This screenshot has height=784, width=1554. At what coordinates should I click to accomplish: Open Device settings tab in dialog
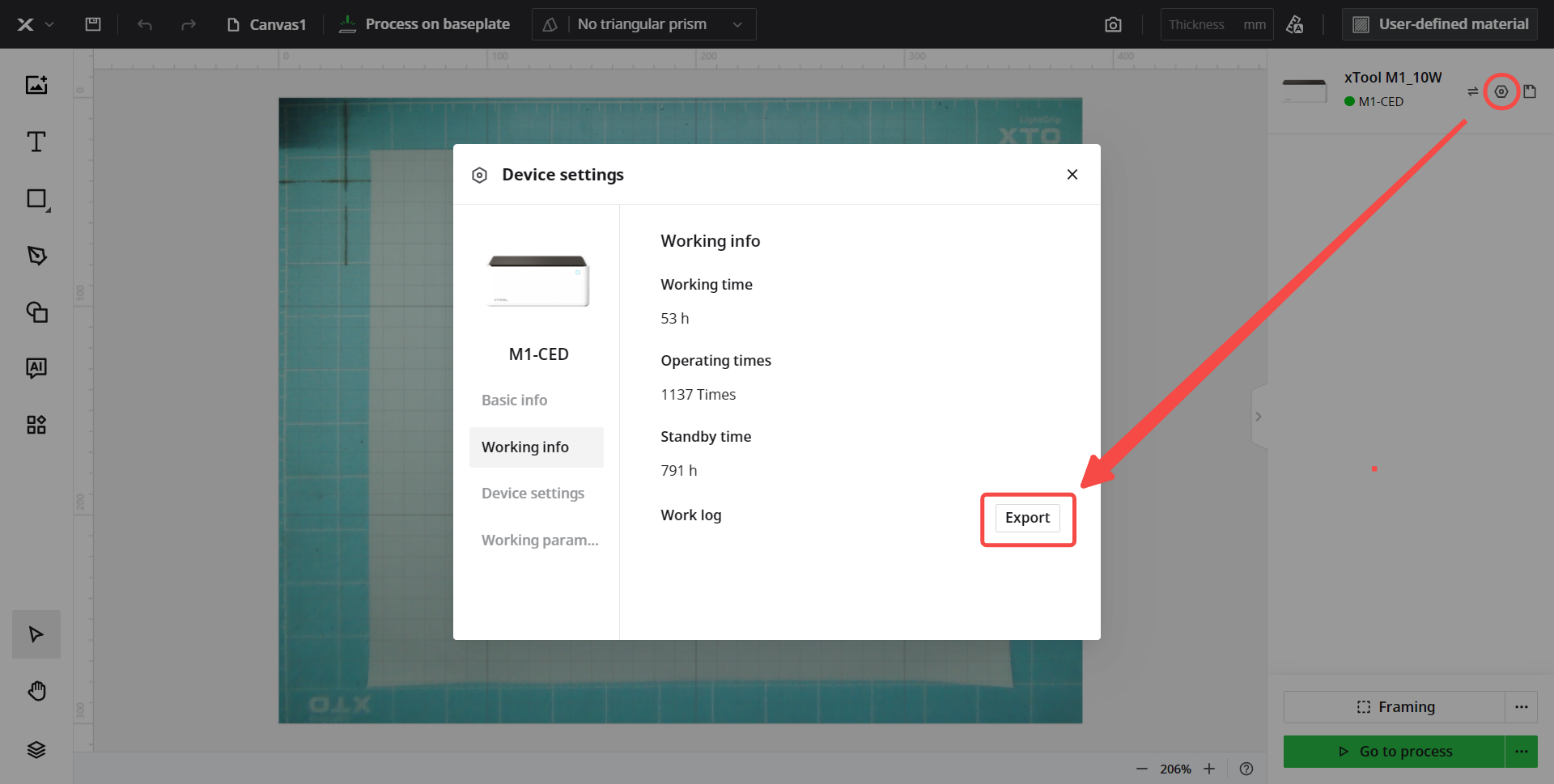coord(533,494)
